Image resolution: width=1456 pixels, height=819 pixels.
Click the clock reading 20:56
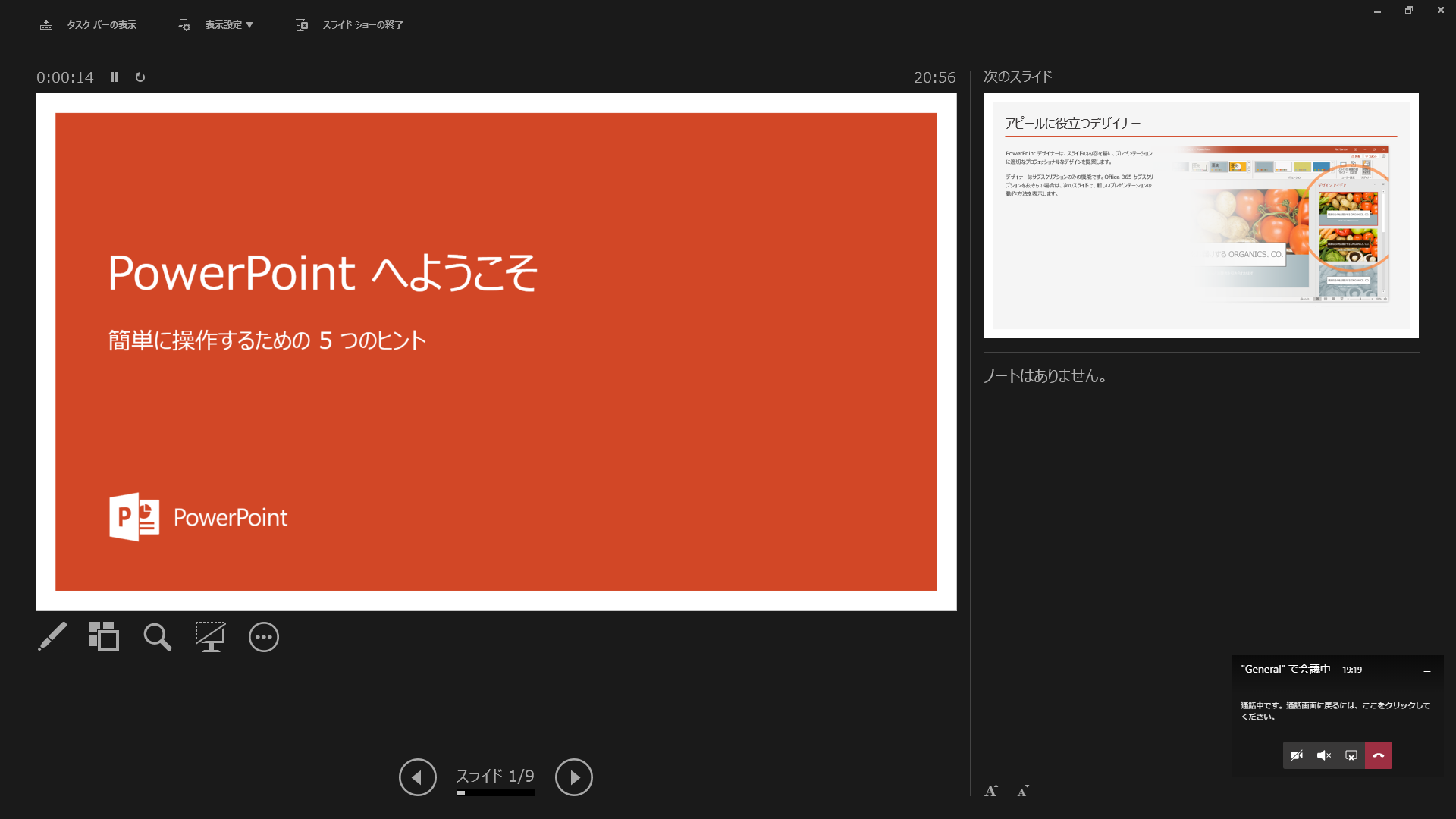[x=934, y=77]
